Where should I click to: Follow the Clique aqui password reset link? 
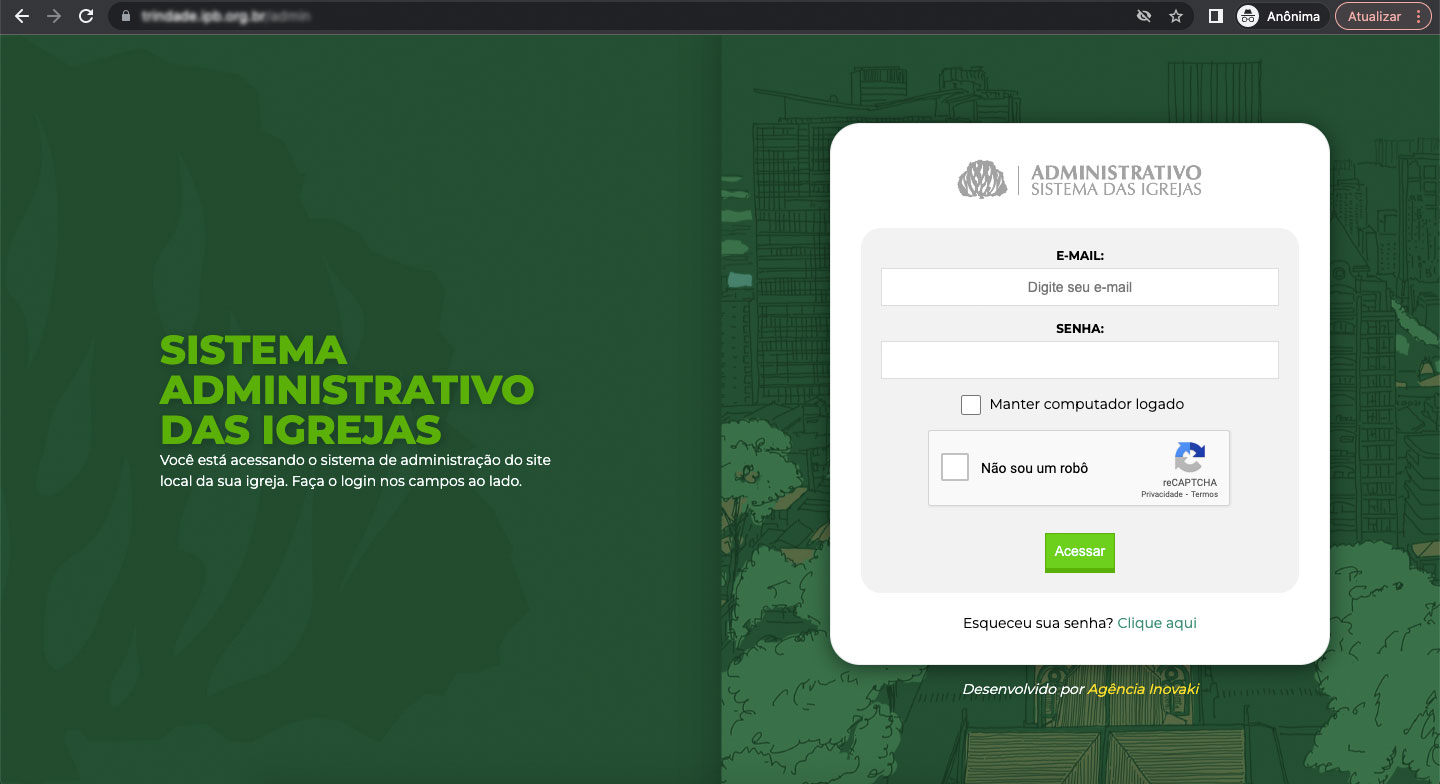click(1156, 623)
